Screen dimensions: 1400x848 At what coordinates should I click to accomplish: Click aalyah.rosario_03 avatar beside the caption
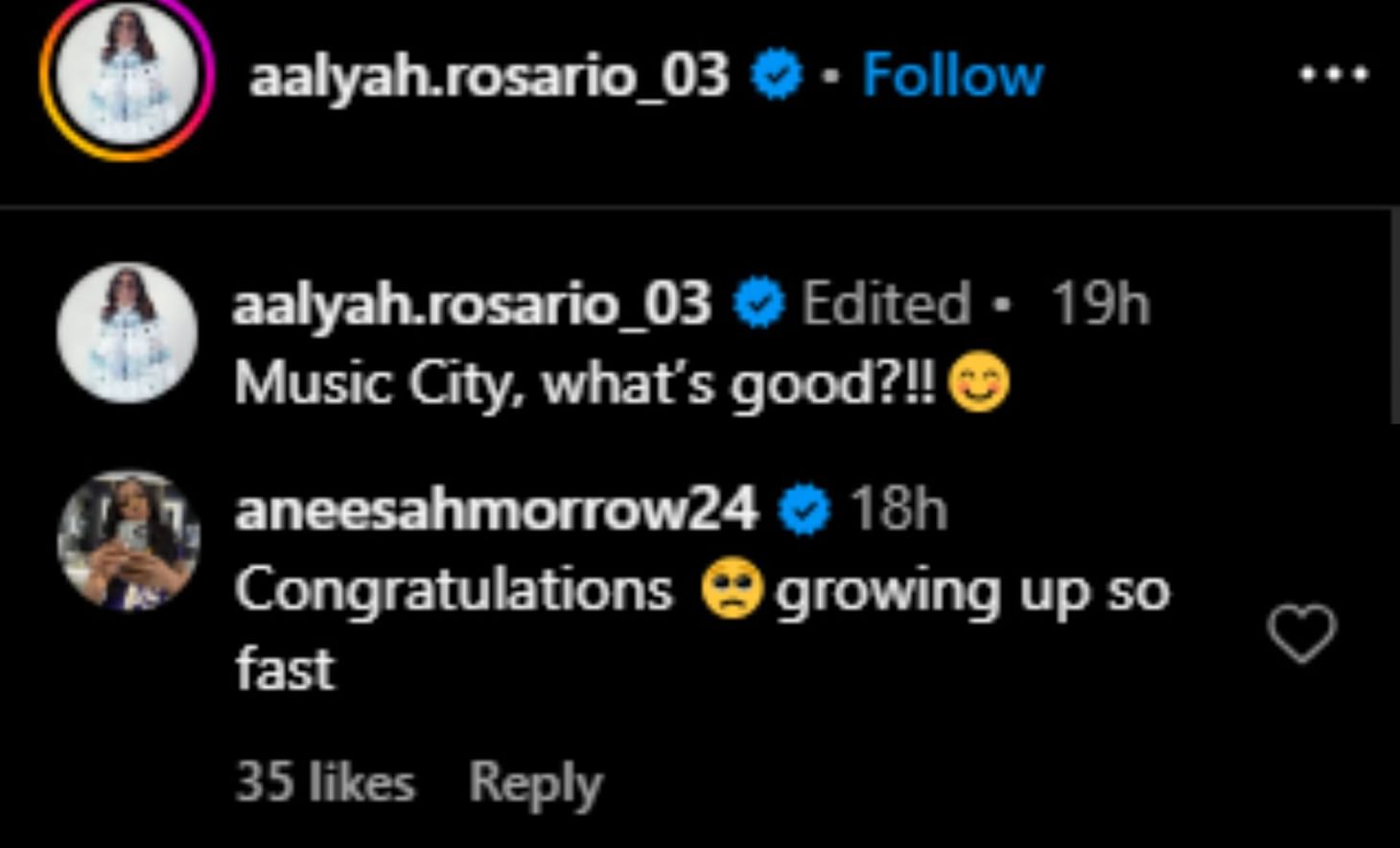point(127,332)
